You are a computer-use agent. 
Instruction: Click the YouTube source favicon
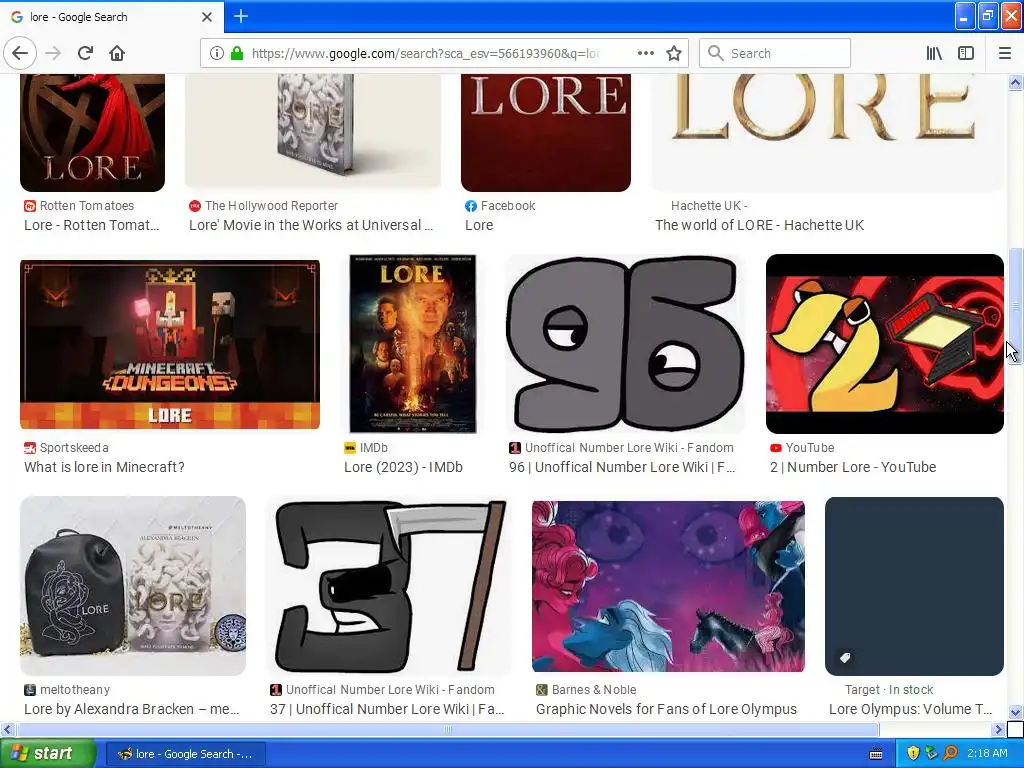point(776,448)
